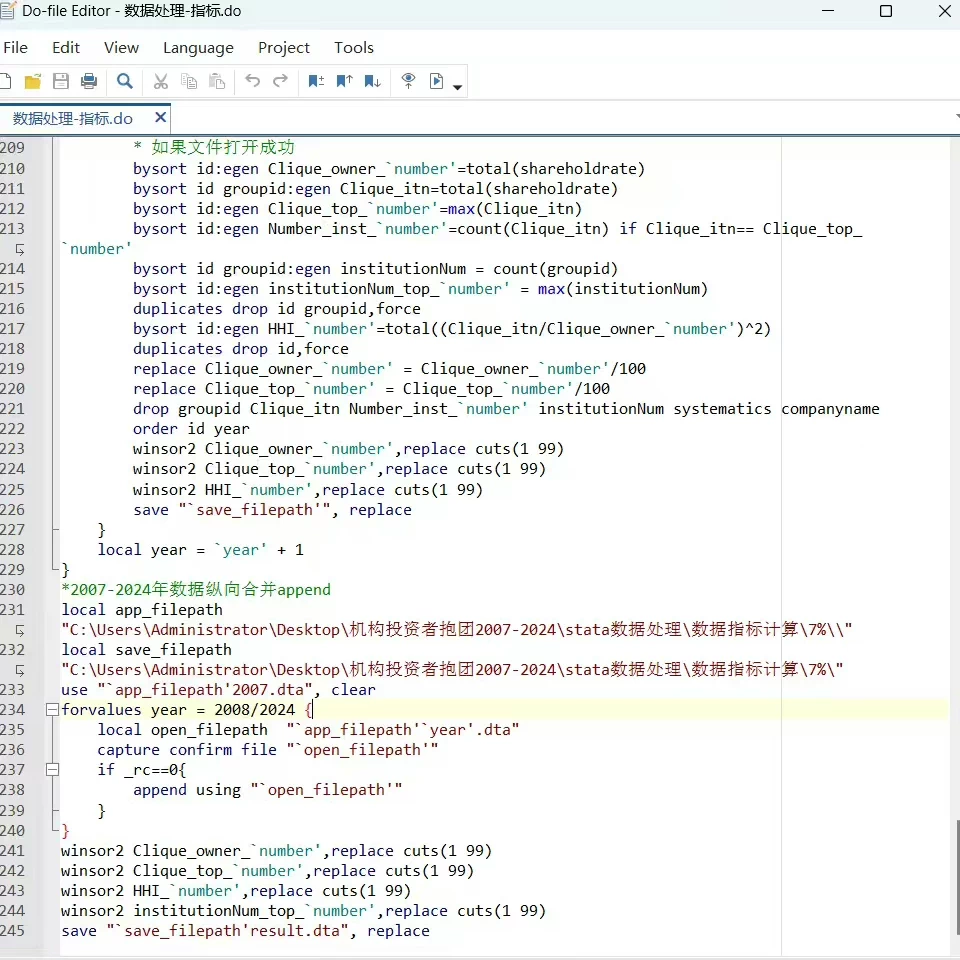Image resolution: width=960 pixels, height=960 pixels.
Task: Click the Undo arrow in the toolbar
Action: (253, 81)
